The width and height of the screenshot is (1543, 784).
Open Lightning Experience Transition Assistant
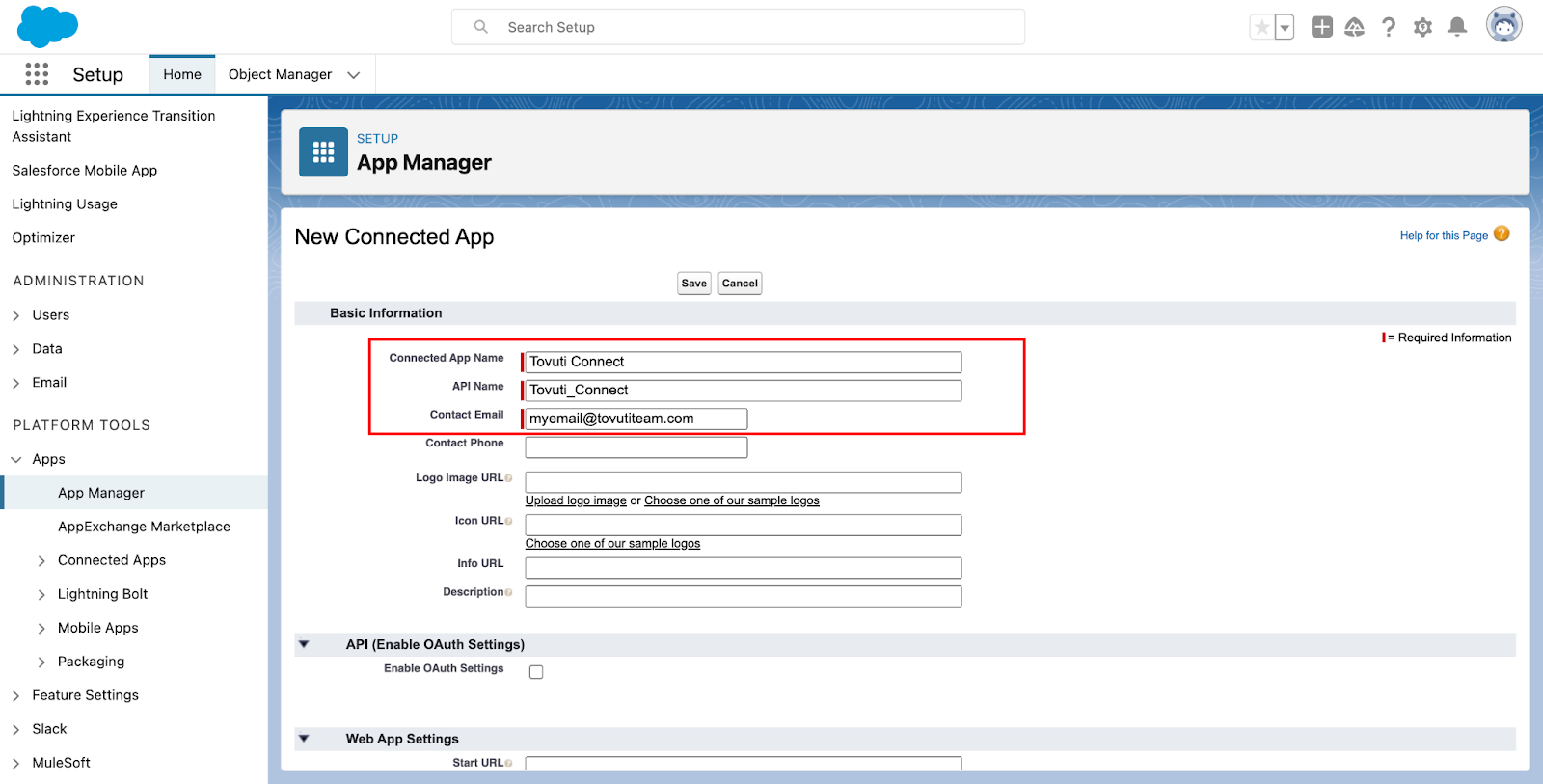[114, 125]
